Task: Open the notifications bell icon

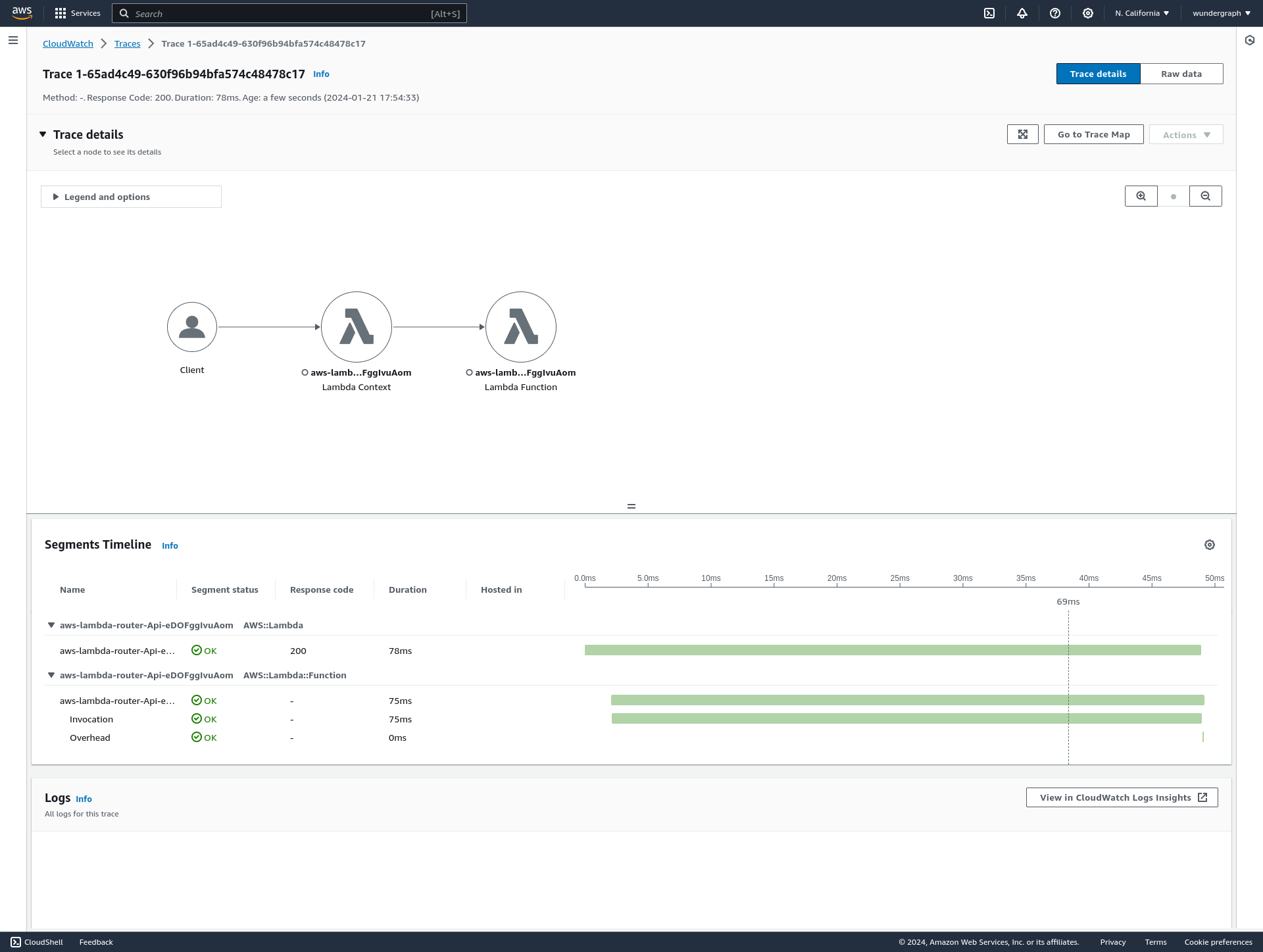Action: tap(1022, 13)
